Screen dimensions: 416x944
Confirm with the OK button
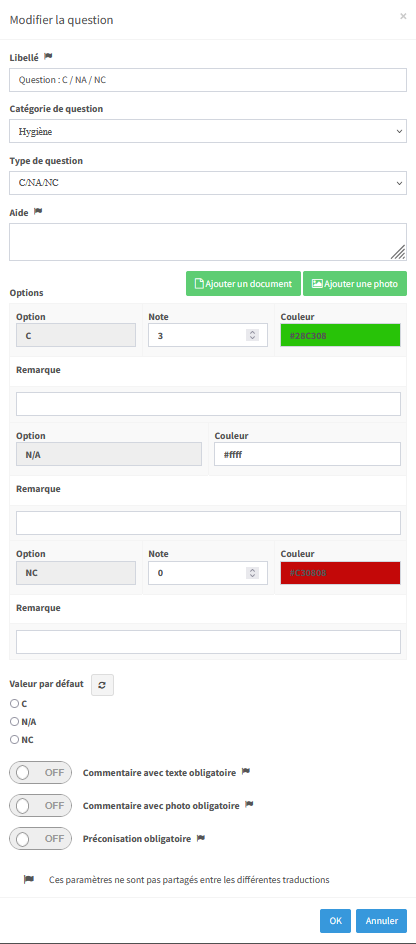pos(336,921)
